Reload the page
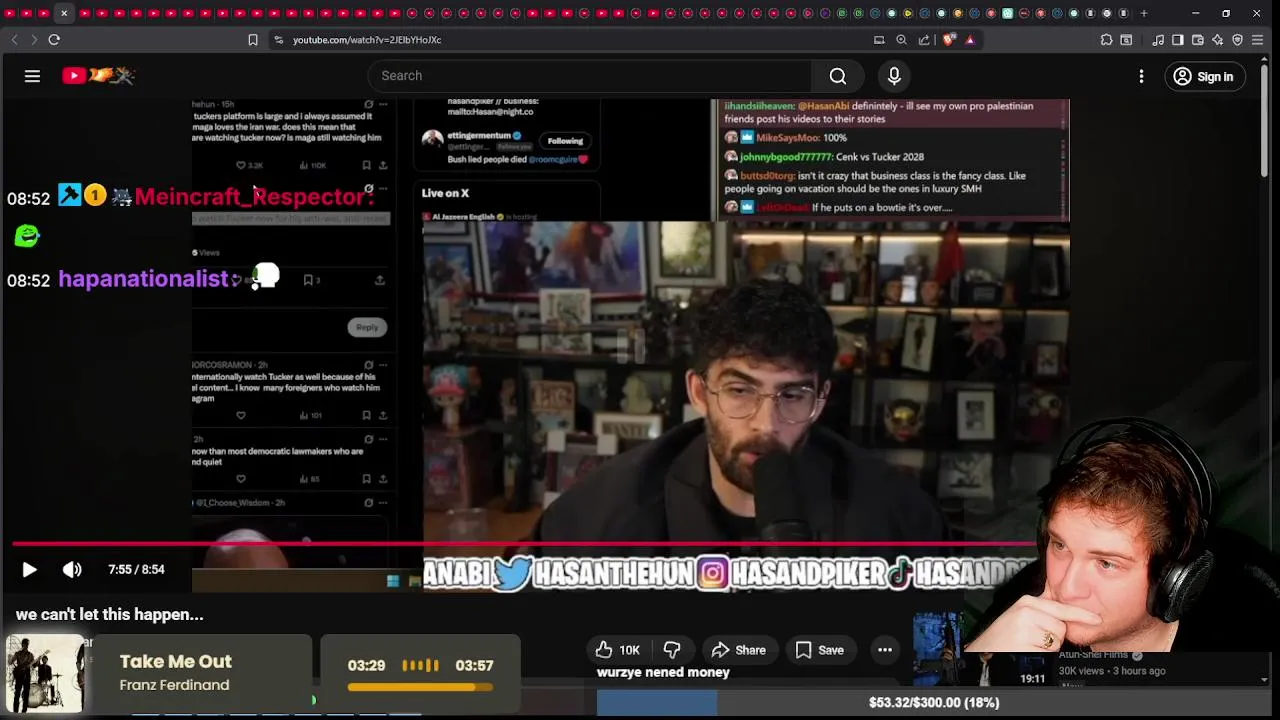The width and height of the screenshot is (1280, 720). (54, 40)
